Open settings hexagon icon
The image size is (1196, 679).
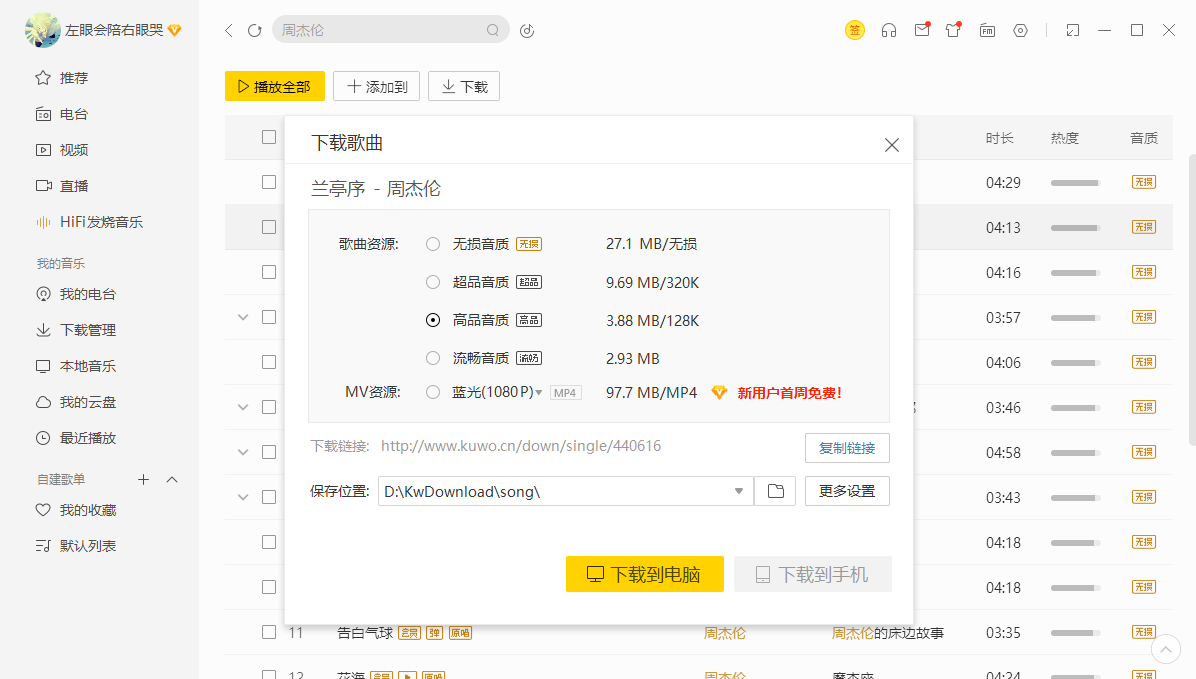tap(1021, 31)
